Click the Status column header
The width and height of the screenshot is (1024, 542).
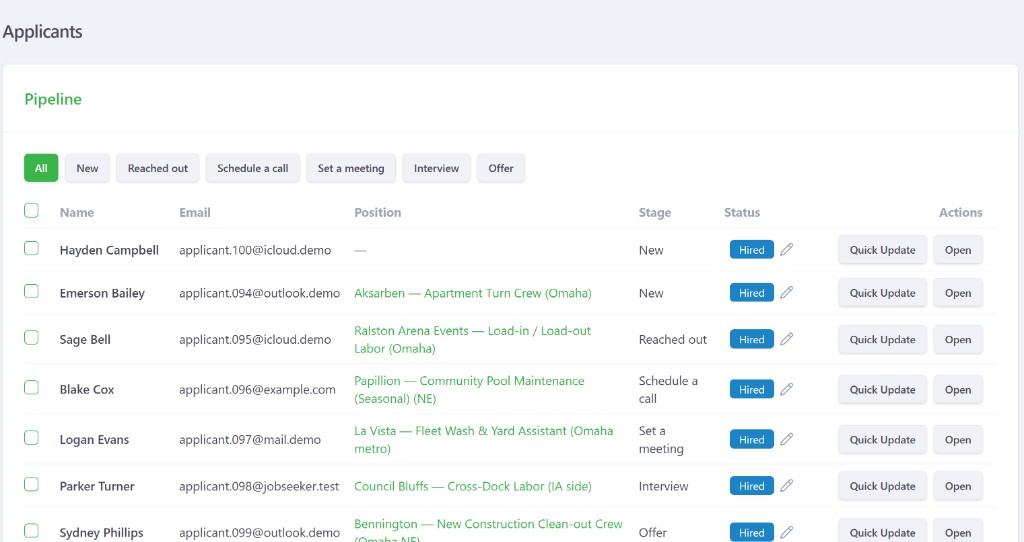click(x=742, y=212)
